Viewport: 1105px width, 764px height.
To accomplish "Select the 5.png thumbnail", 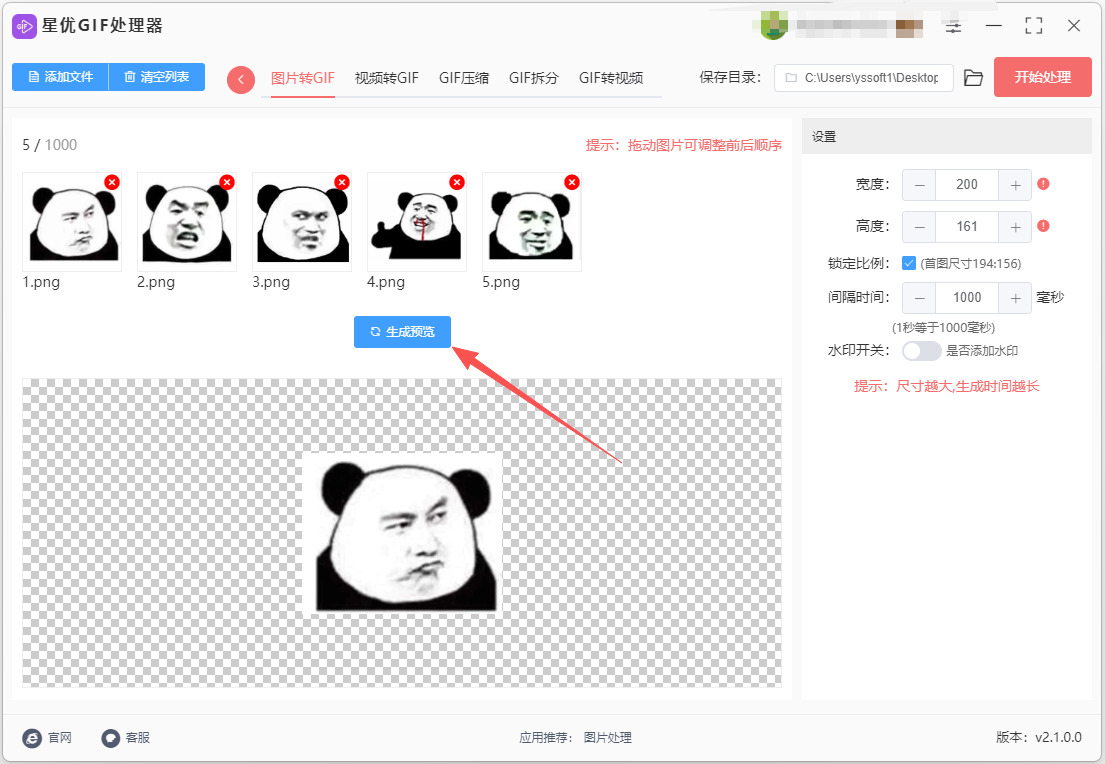I will click(531, 222).
